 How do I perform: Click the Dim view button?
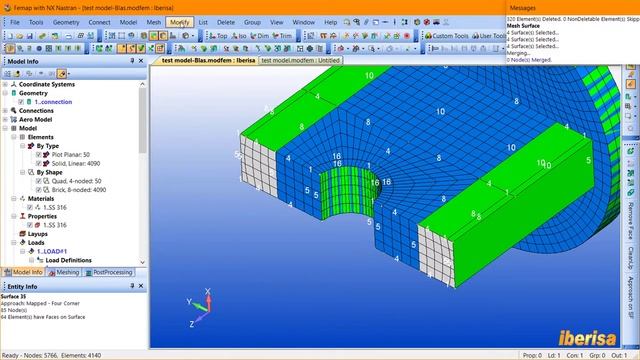(260, 36)
